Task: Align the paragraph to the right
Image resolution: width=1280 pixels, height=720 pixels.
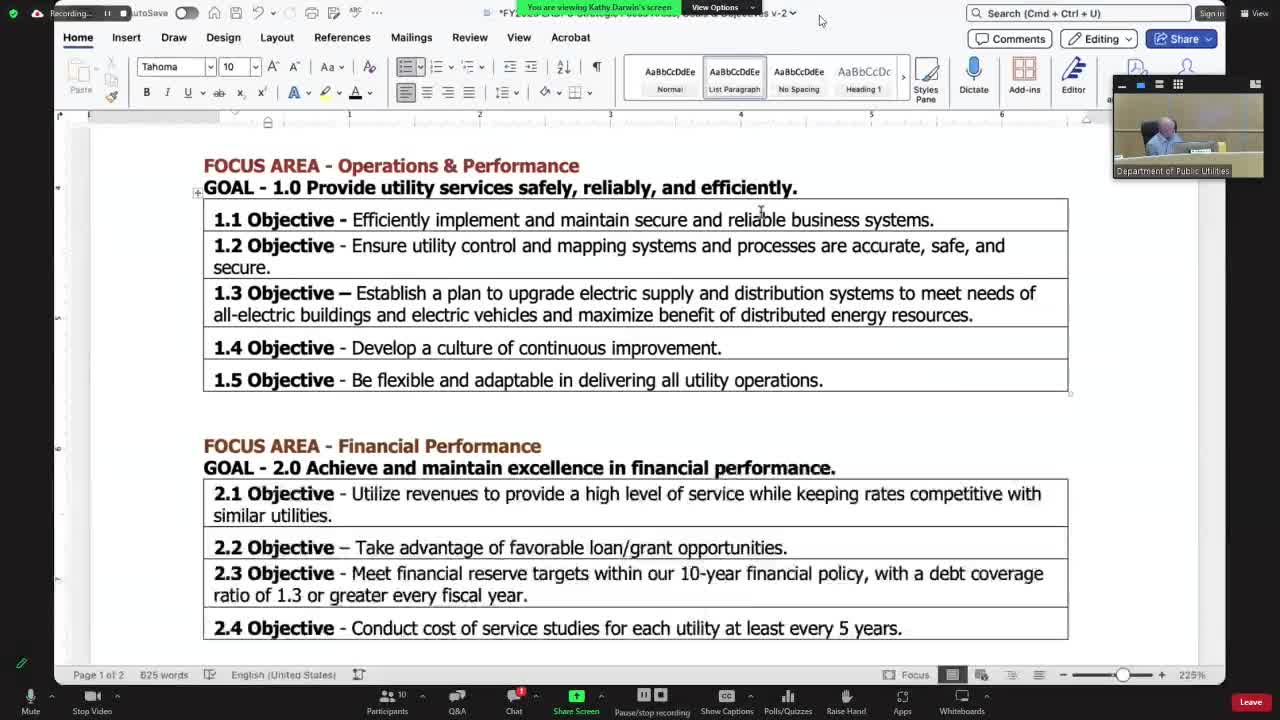Action: click(448, 92)
